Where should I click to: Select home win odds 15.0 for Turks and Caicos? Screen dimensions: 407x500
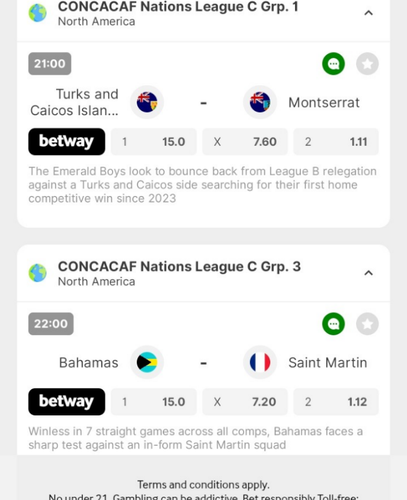[x=154, y=142]
